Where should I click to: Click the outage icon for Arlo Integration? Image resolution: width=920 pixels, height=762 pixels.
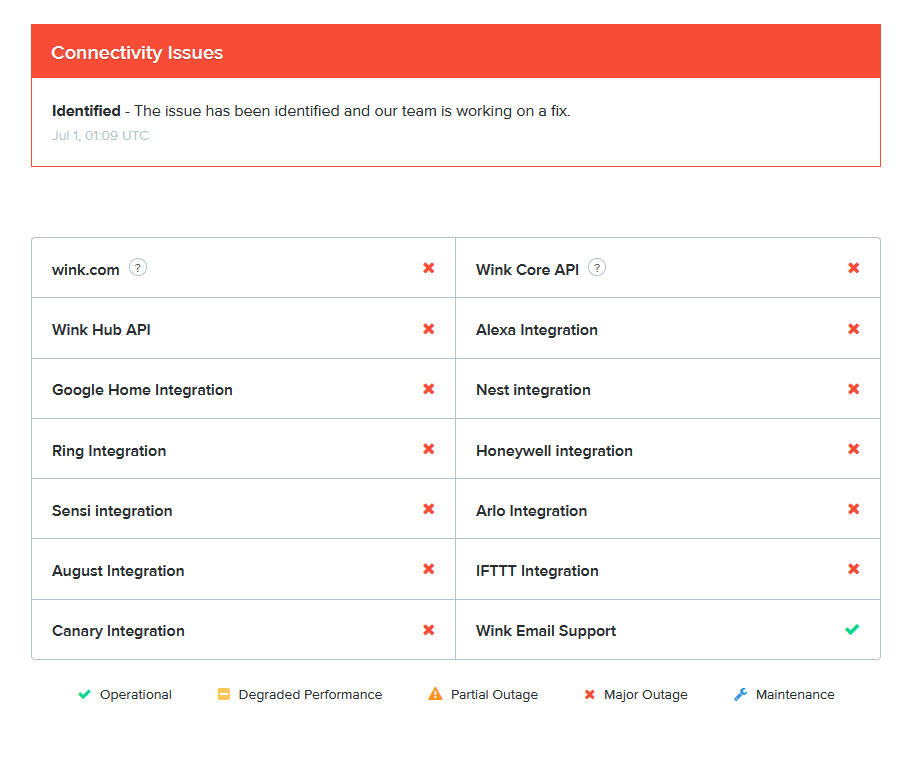854,509
